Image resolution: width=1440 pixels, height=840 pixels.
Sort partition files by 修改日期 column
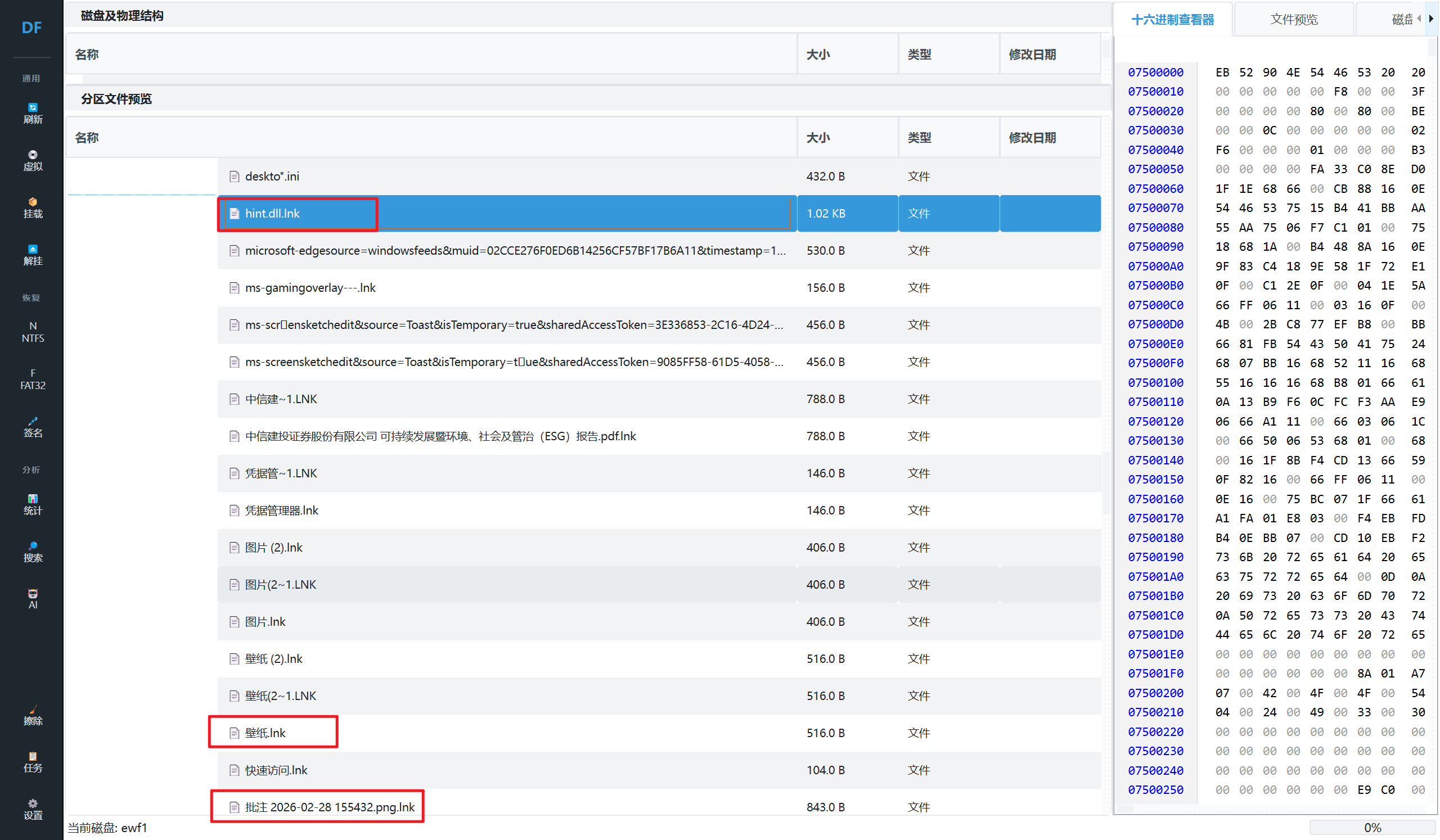1032,138
